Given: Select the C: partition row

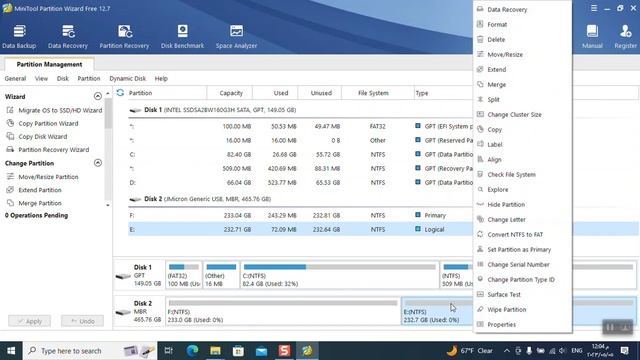Looking at the screenshot, I should pos(300,154).
